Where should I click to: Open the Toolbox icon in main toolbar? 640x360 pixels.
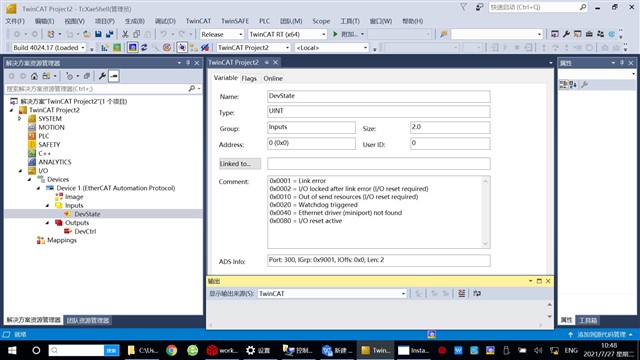[x=589, y=34]
